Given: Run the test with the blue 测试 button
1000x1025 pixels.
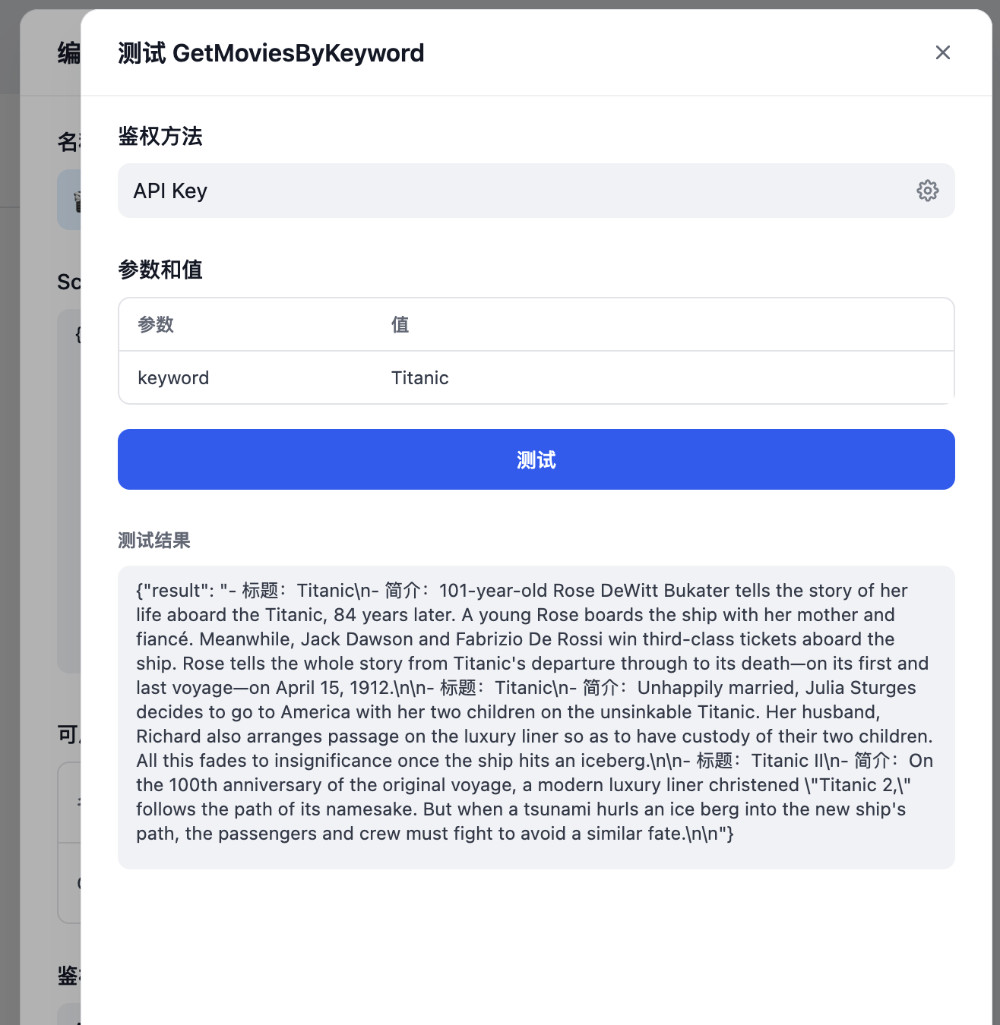Looking at the screenshot, I should tap(536, 460).
